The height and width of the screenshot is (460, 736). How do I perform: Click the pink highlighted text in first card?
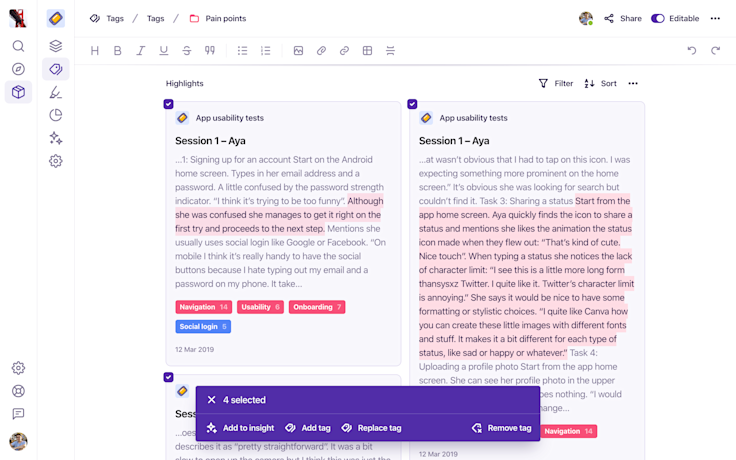coord(278,215)
